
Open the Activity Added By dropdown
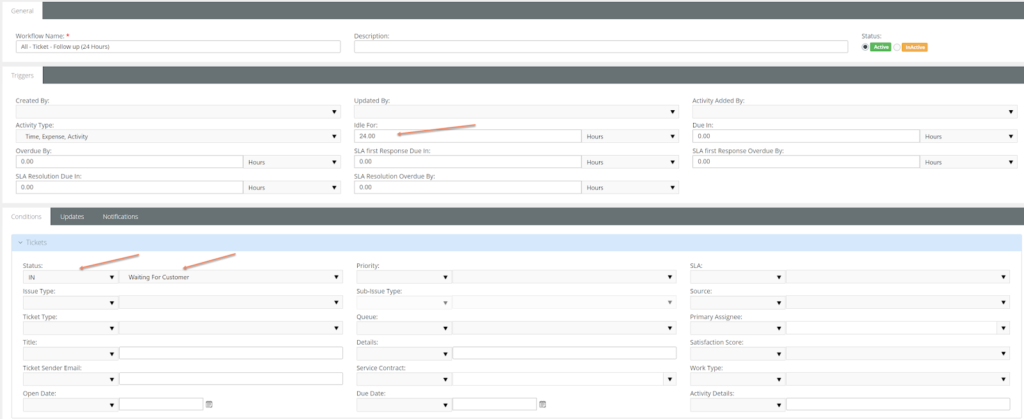pos(855,112)
